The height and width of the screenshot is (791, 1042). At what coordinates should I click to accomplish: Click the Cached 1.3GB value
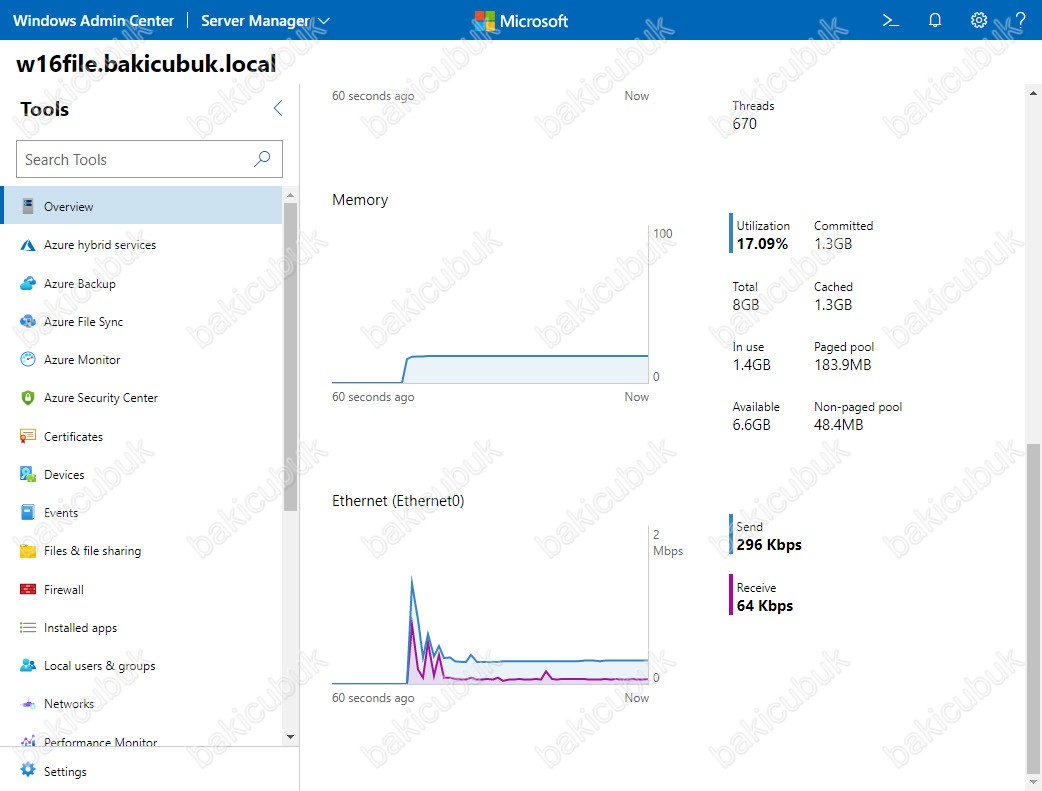(833, 305)
